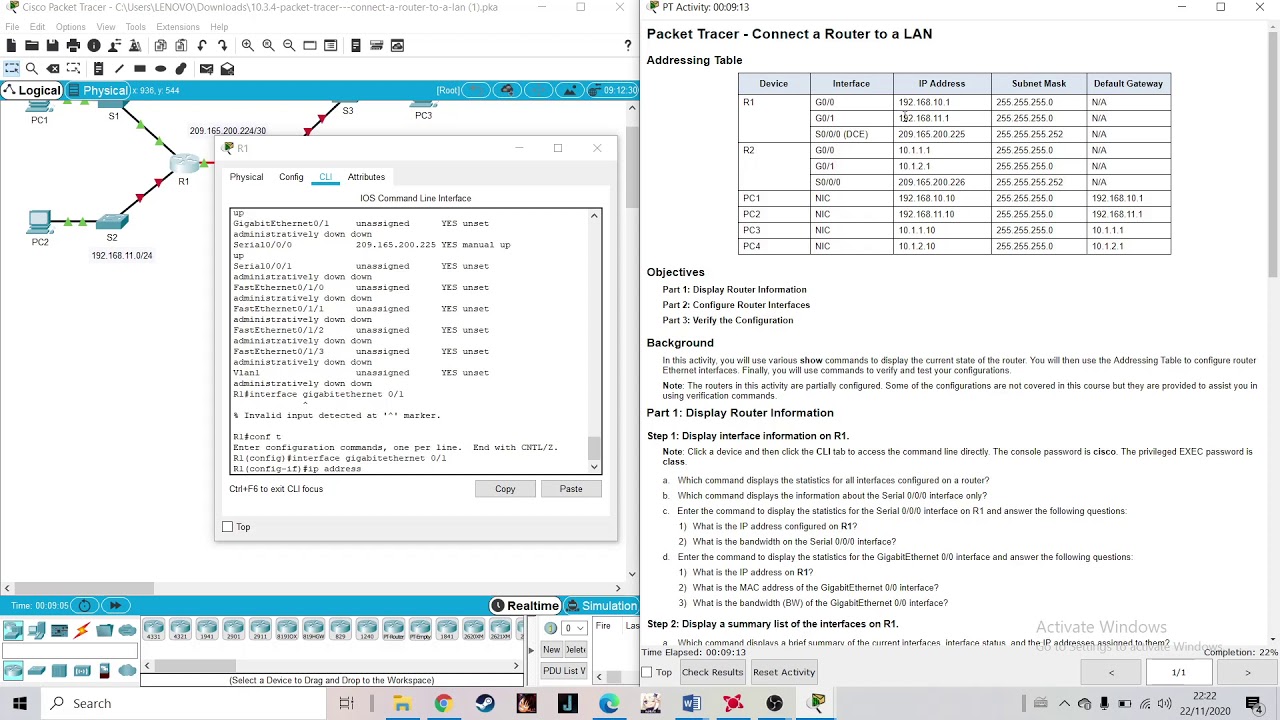Viewport: 1280px width, 720px height.
Task: Open the File menu
Action: [x=12, y=27]
